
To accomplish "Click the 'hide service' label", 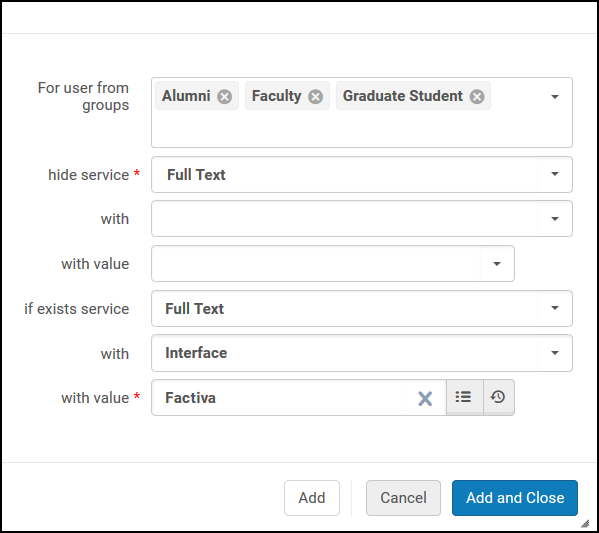I will click(89, 175).
